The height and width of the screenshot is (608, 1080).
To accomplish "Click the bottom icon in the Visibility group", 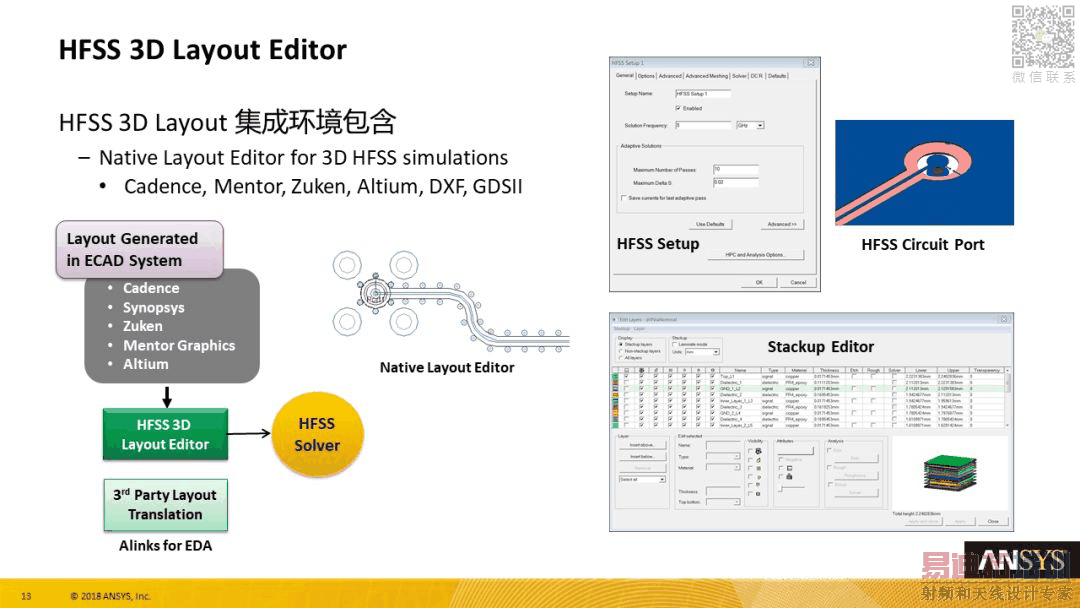I will coord(758,494).
